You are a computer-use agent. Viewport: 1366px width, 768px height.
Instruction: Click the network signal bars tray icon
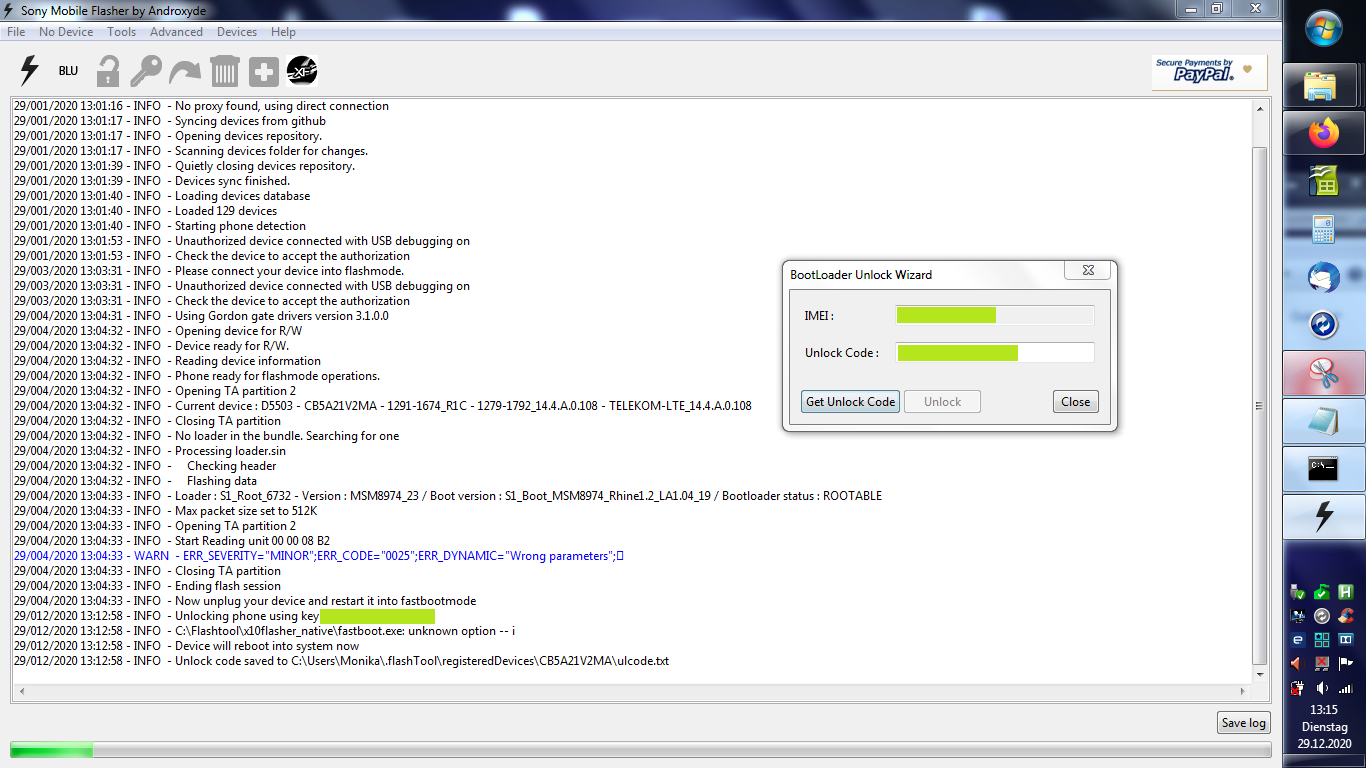click(x=1346, y=688)
